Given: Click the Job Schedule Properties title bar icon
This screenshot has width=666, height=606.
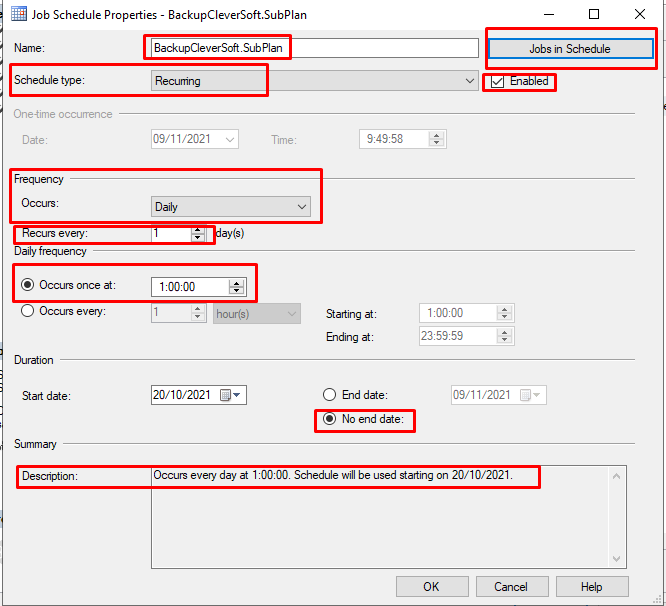Looking at the screenshot, I should [x=18, y=15].
